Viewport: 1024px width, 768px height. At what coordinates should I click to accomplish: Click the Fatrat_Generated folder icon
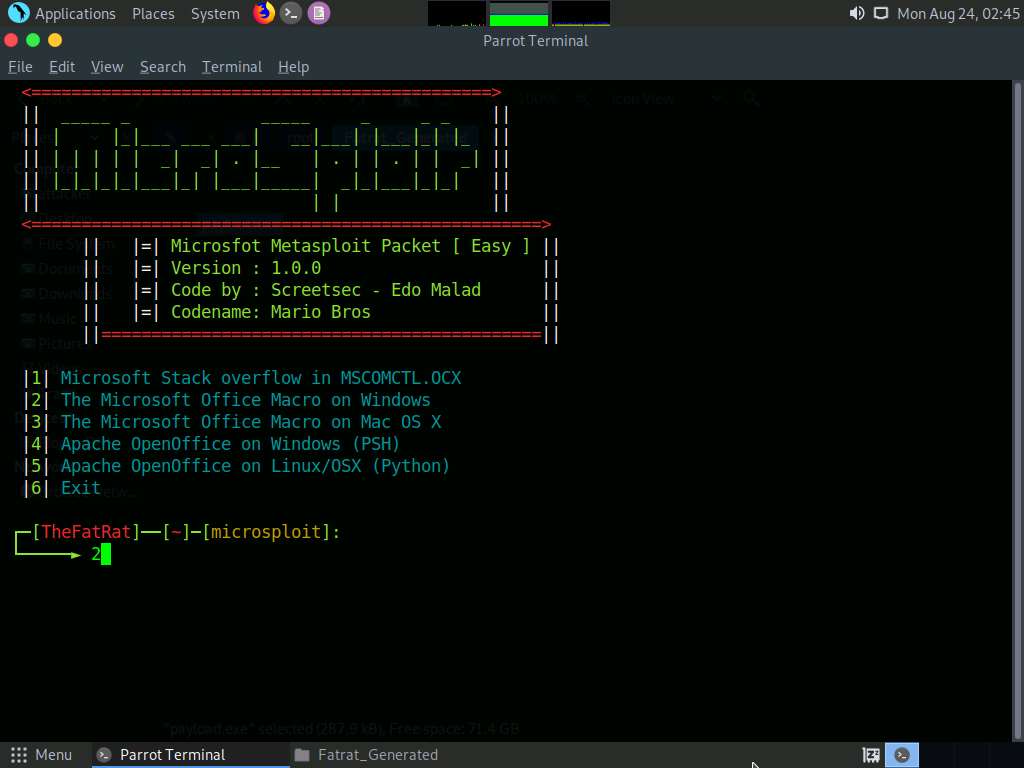tap(302, 755)
